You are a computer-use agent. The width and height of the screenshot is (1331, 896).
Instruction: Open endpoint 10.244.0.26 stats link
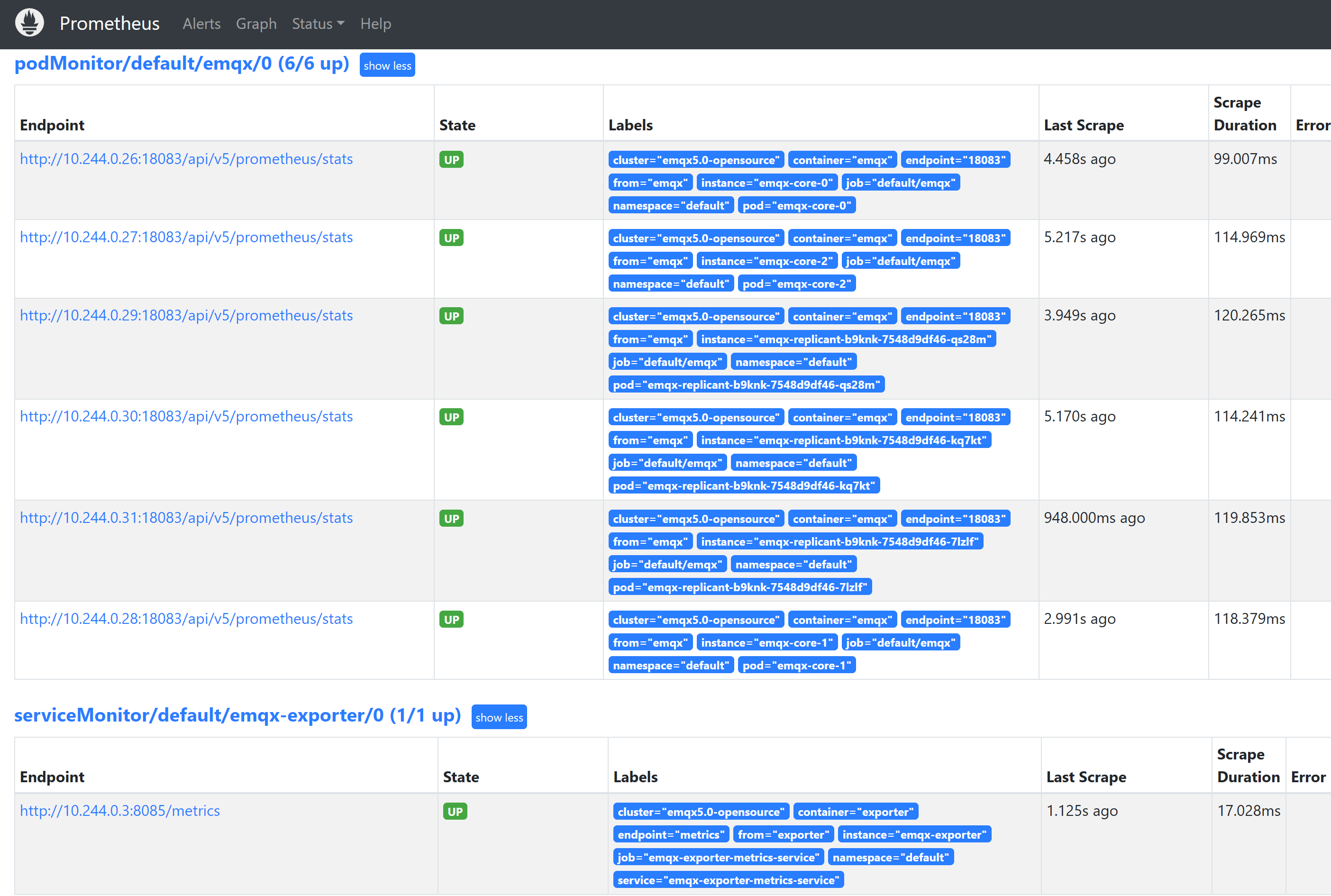(186, 159)
